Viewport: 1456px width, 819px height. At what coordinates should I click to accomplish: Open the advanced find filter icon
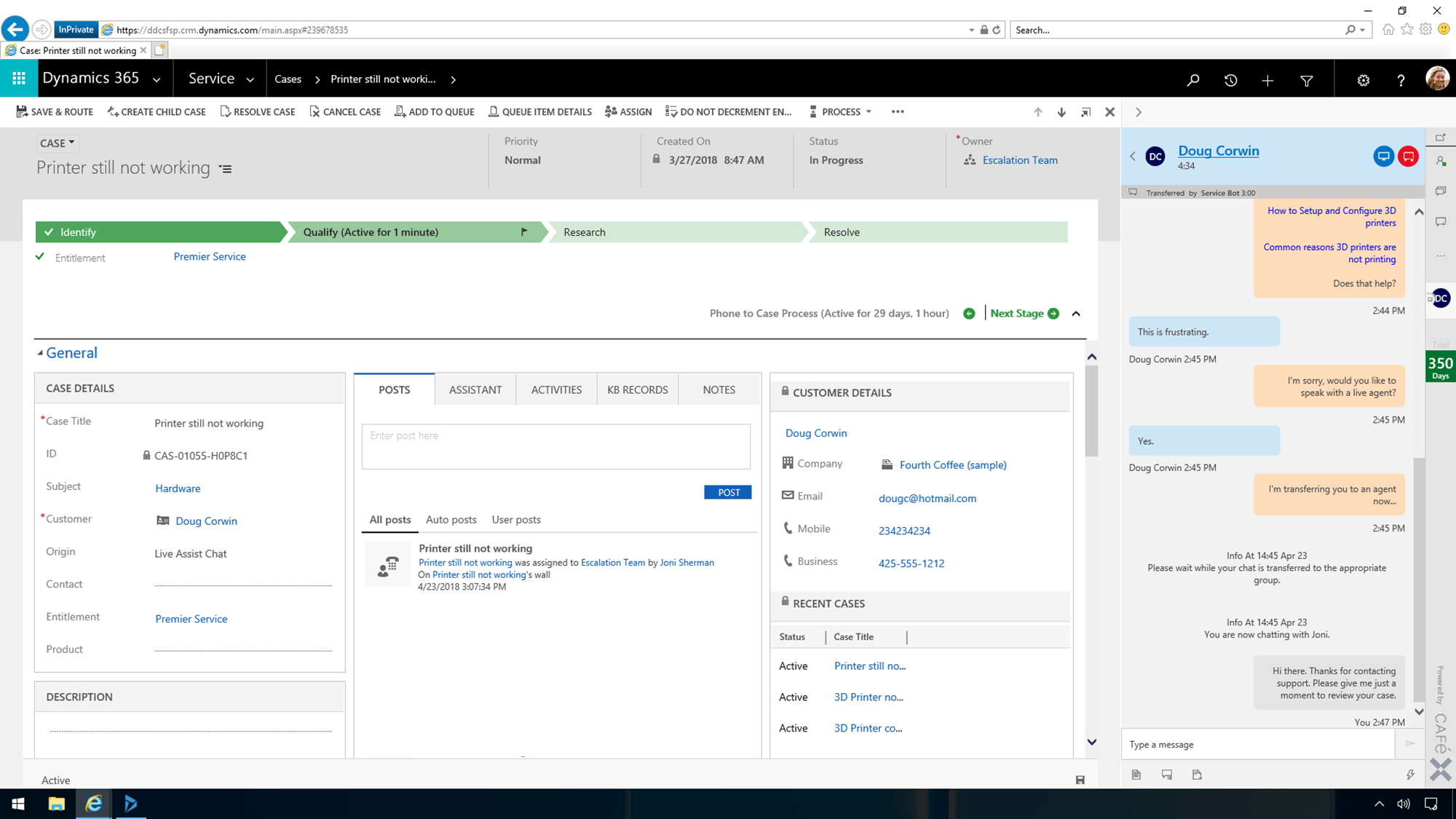point(1307,80)
